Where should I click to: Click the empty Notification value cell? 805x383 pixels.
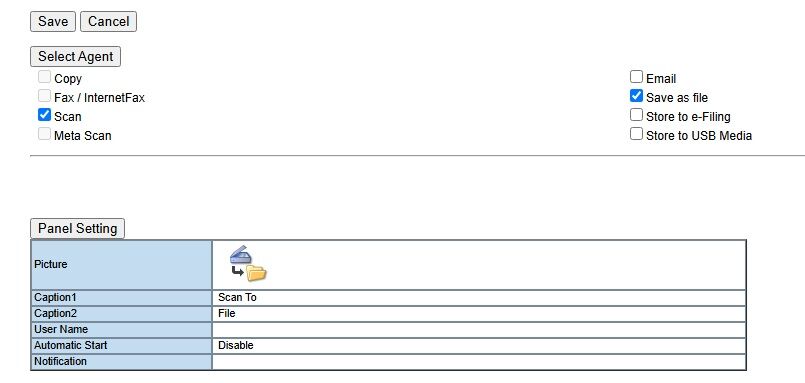[x=479, y=361]
